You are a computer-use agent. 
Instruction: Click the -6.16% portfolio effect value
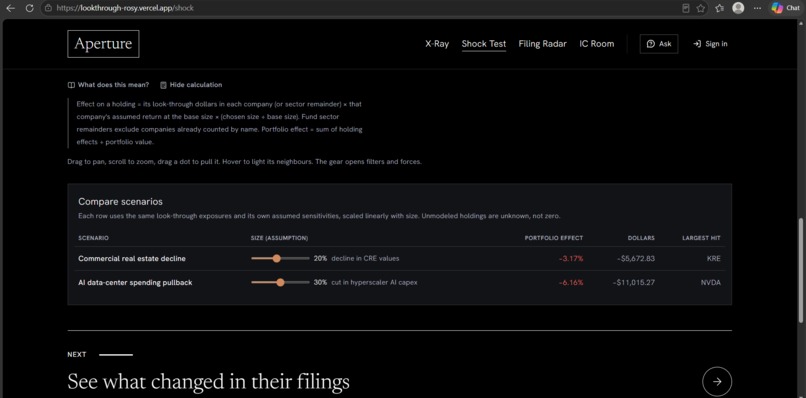coord(571,282)
